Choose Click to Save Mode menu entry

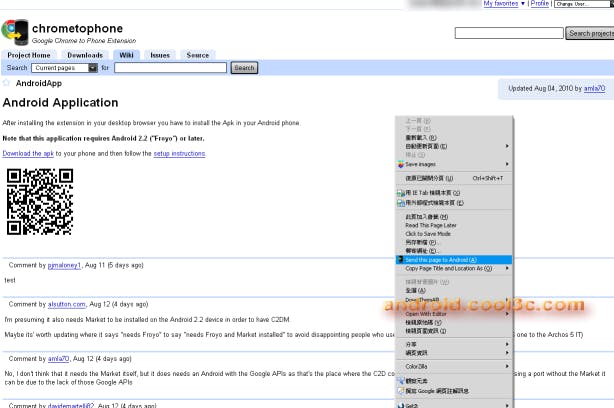[454, 234]
